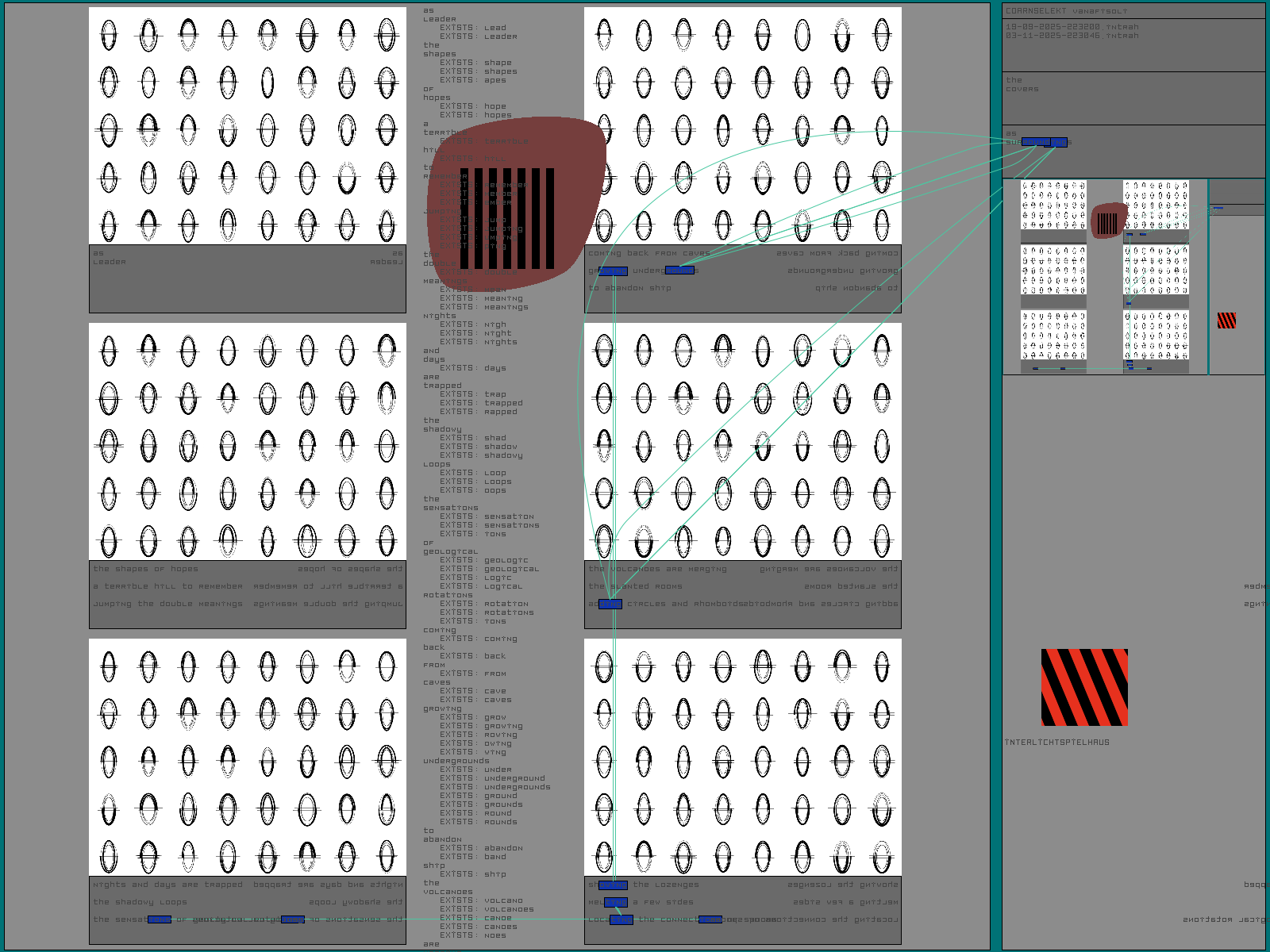
Task: Click blue highlighted 'owing' in 'growing undergrounds'
Action: point(613,271)
